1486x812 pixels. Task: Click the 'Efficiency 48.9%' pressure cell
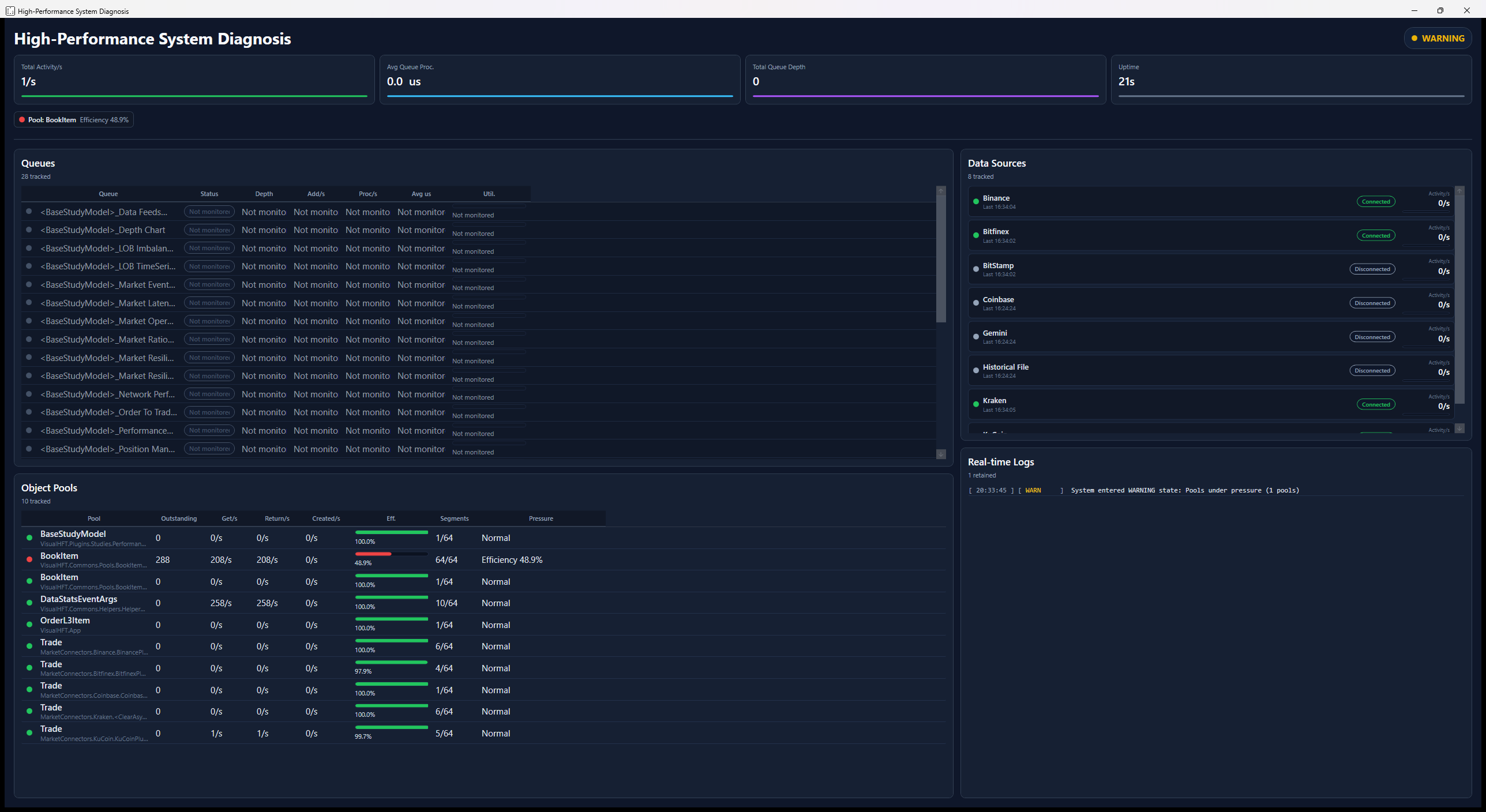512,560
